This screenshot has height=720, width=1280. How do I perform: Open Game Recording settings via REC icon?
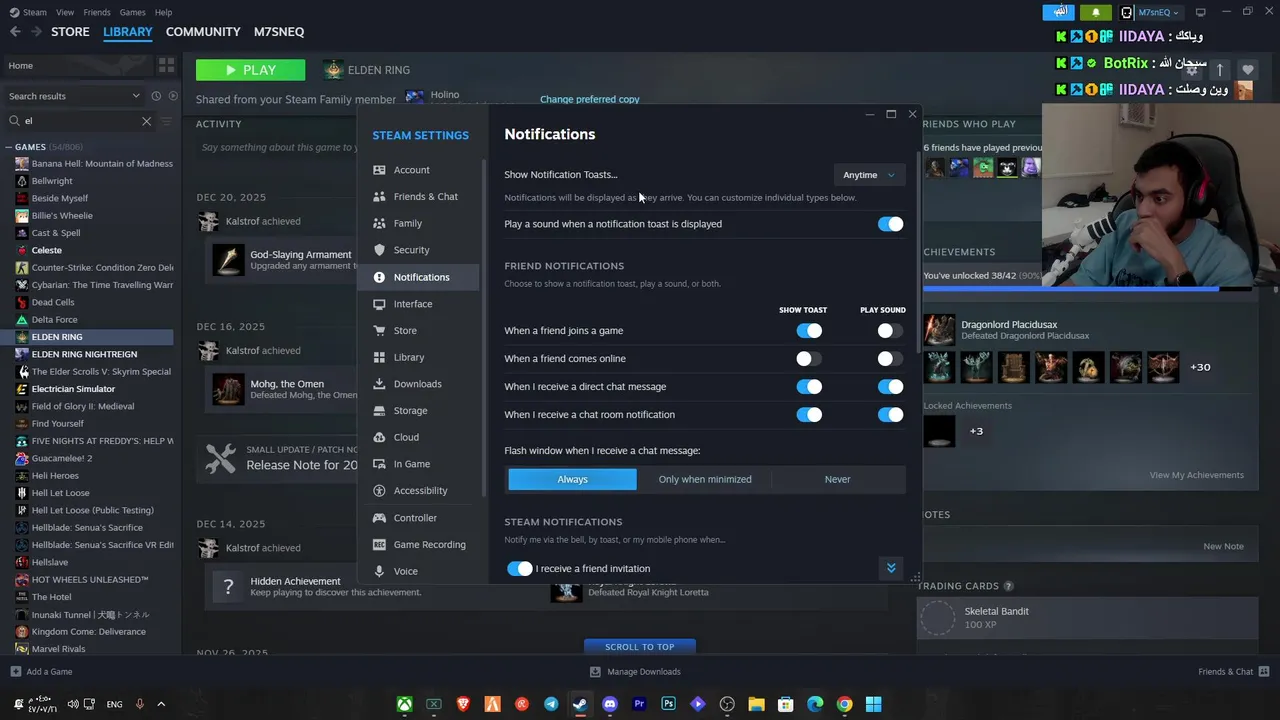tap(379, 545)
